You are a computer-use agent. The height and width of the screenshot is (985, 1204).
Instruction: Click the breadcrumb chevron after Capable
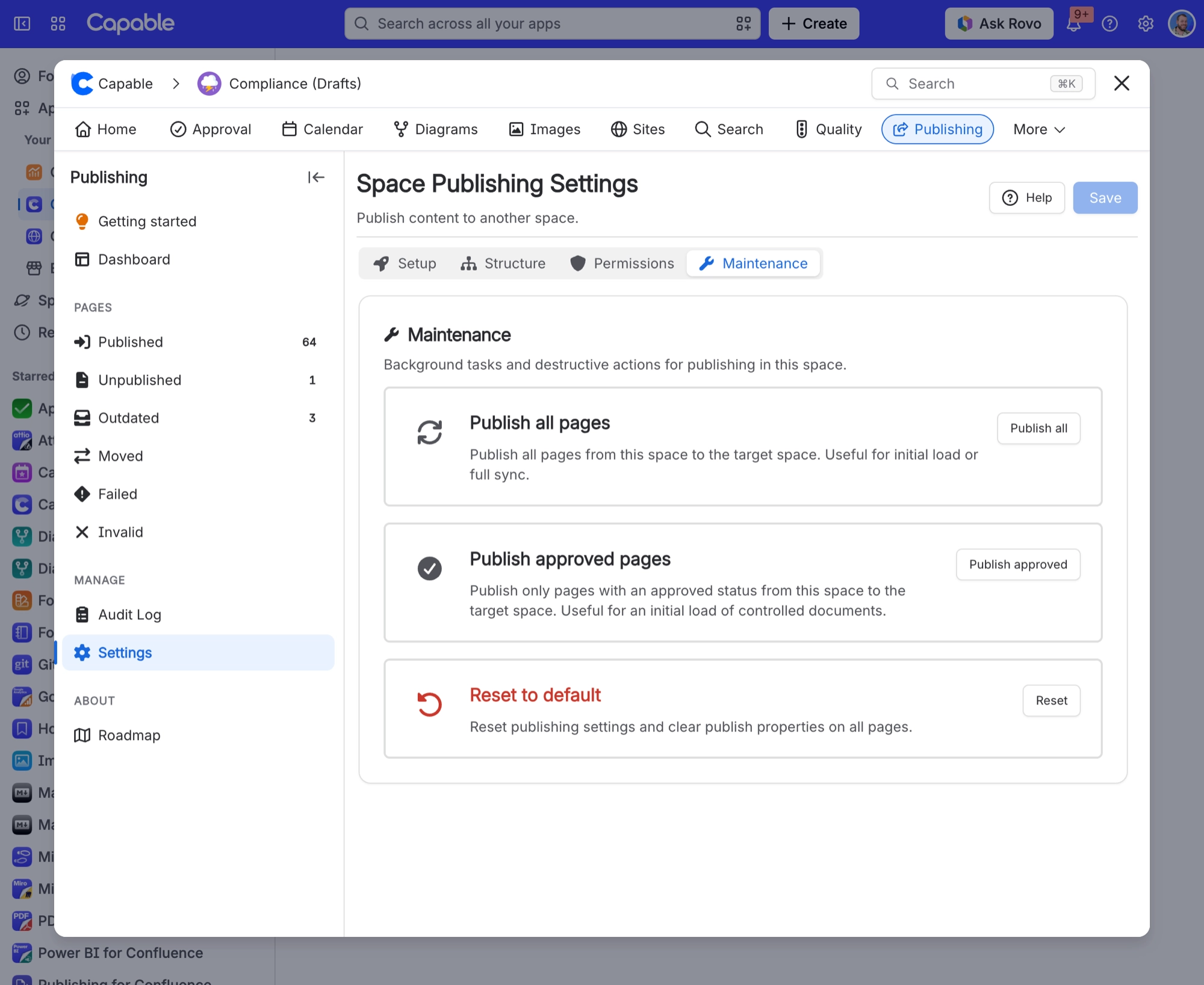tap(176, 84)
